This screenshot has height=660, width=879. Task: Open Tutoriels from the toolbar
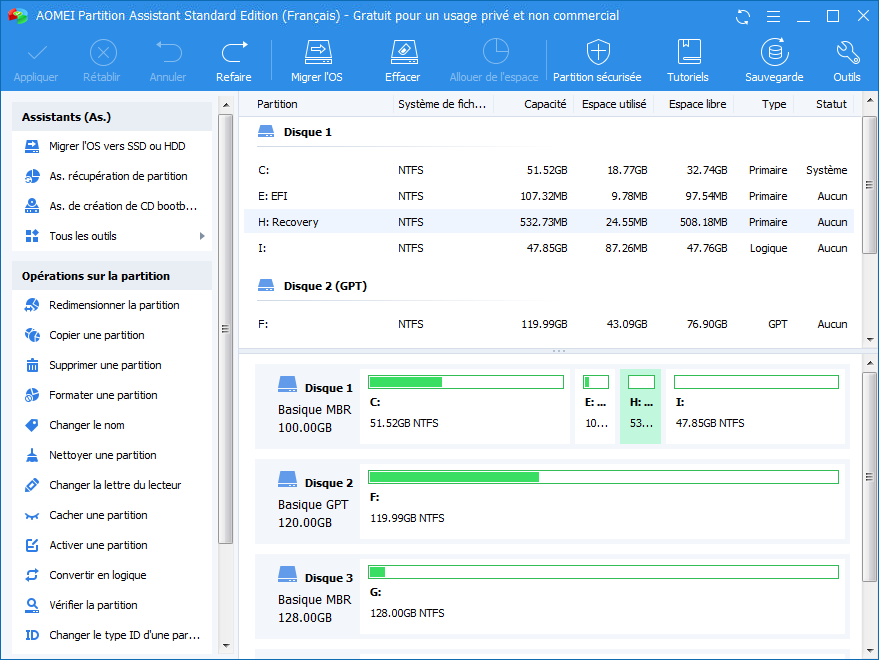point(688,53)
